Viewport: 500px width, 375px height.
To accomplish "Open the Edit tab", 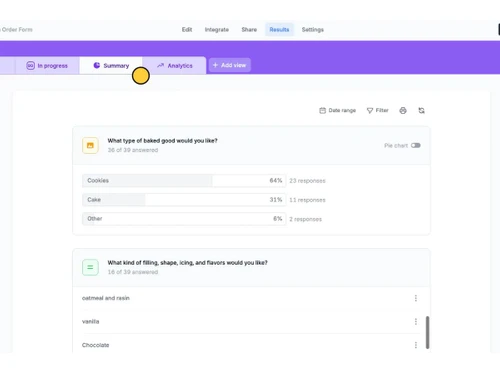I will click(187, 30).
